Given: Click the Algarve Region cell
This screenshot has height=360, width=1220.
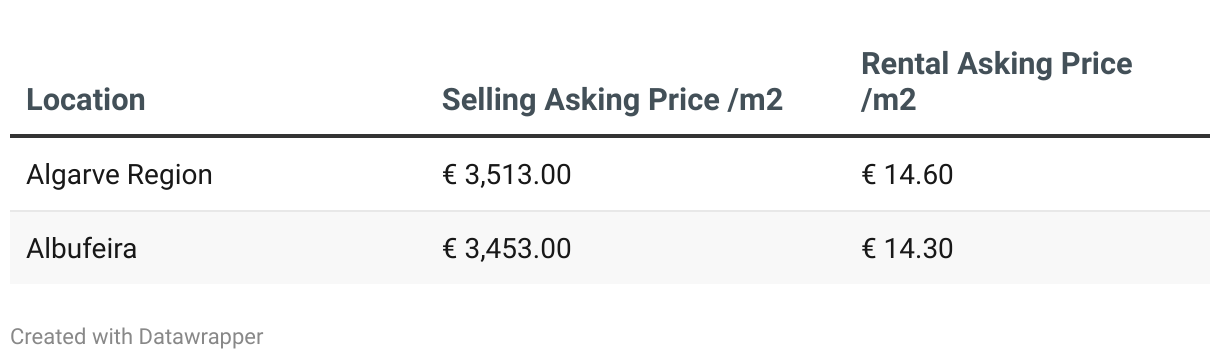Looking at the screenshot, I should pyautogui.click(x=120, y=175).
